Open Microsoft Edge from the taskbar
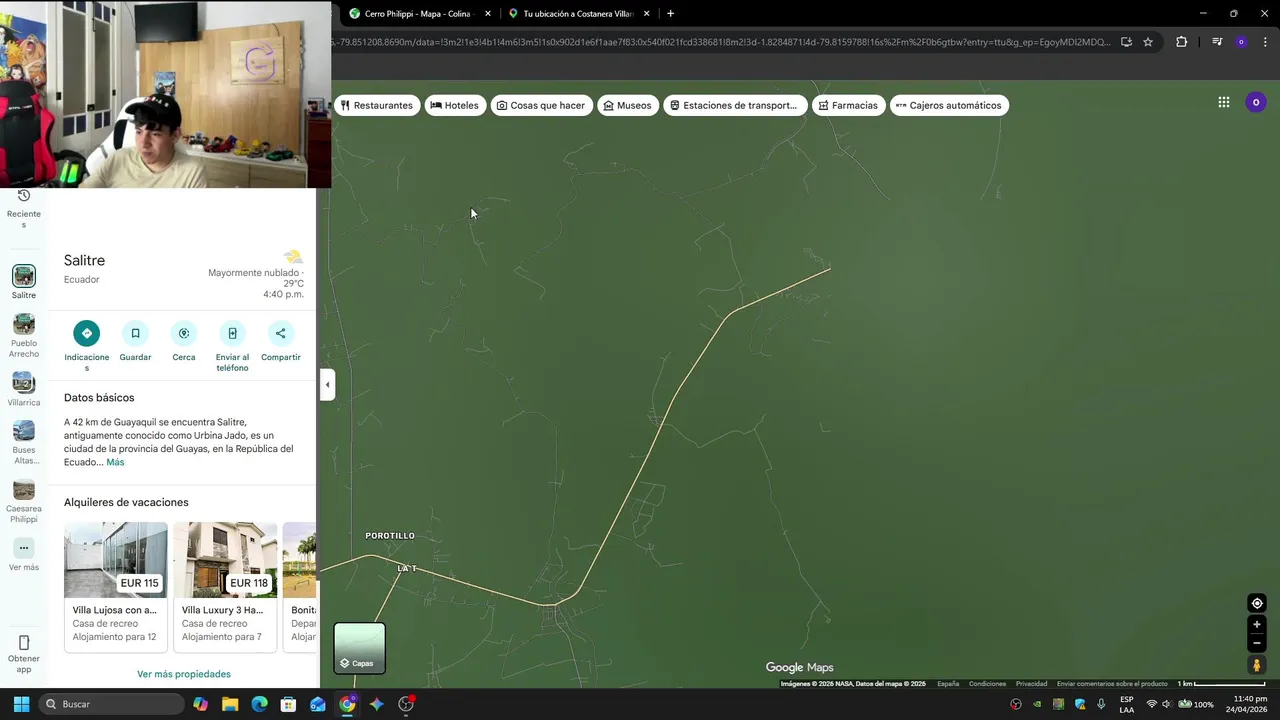 coord(259,704)
